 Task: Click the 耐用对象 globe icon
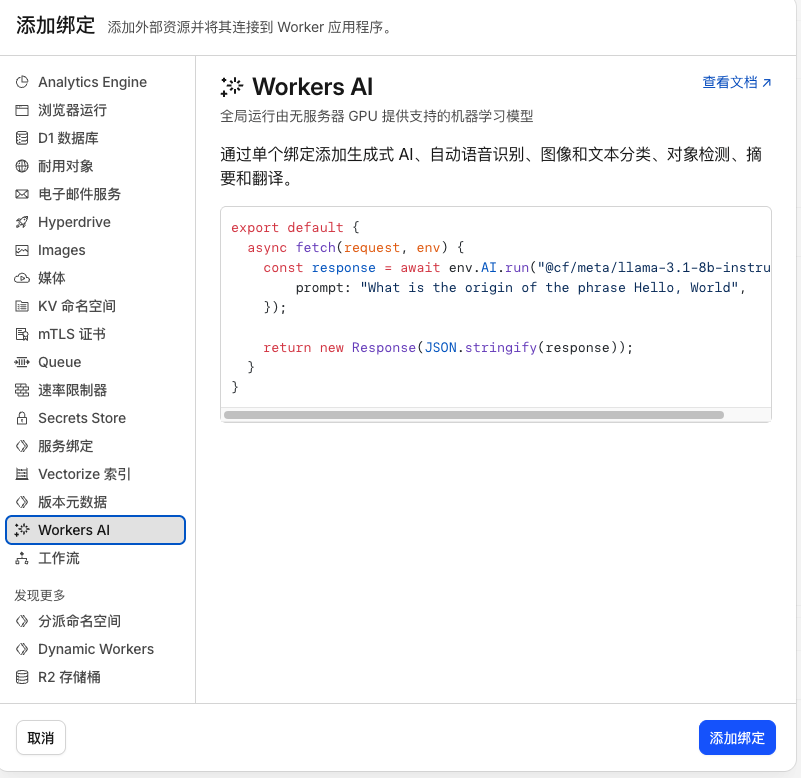tap(22, 166)
